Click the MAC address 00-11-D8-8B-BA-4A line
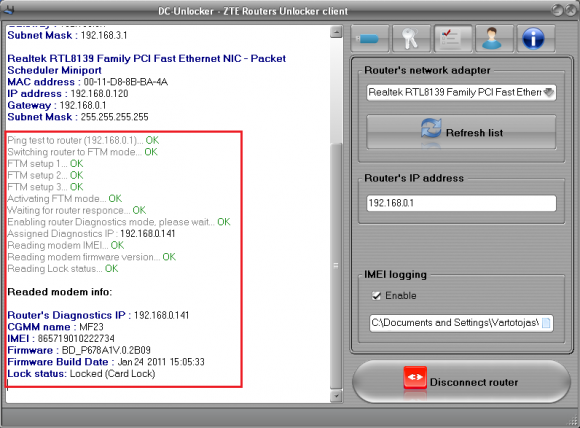Image resolution: width=580 pixels, height=428 pixels. click(x=87, y=82)
